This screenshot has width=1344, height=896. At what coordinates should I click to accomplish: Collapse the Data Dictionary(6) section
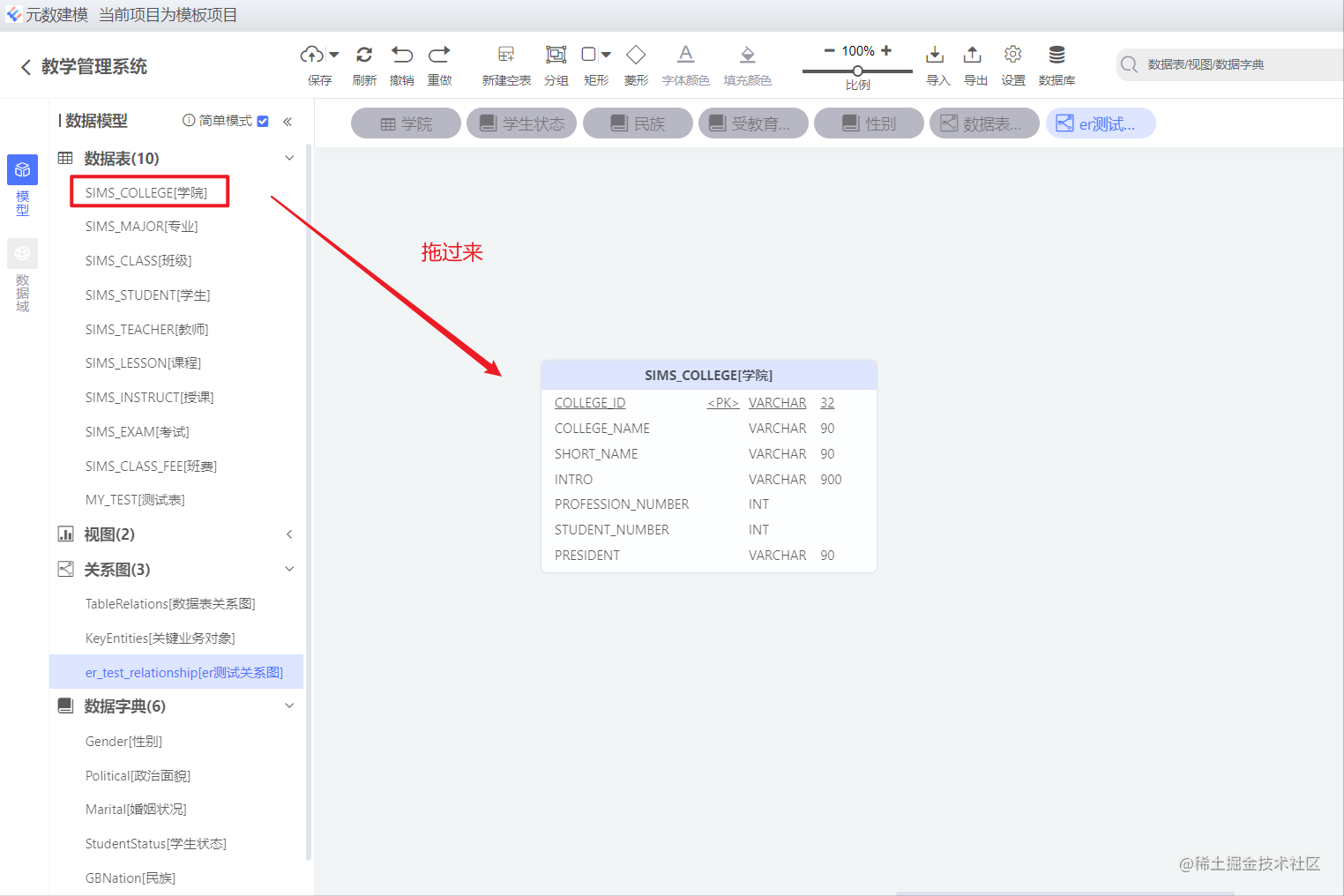coord(289,706)
